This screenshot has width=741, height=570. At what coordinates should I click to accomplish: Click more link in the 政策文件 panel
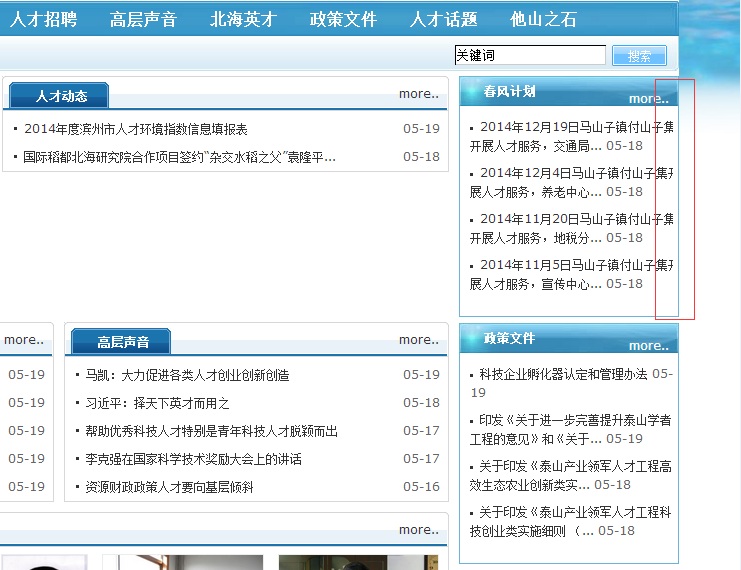(647, 345)
